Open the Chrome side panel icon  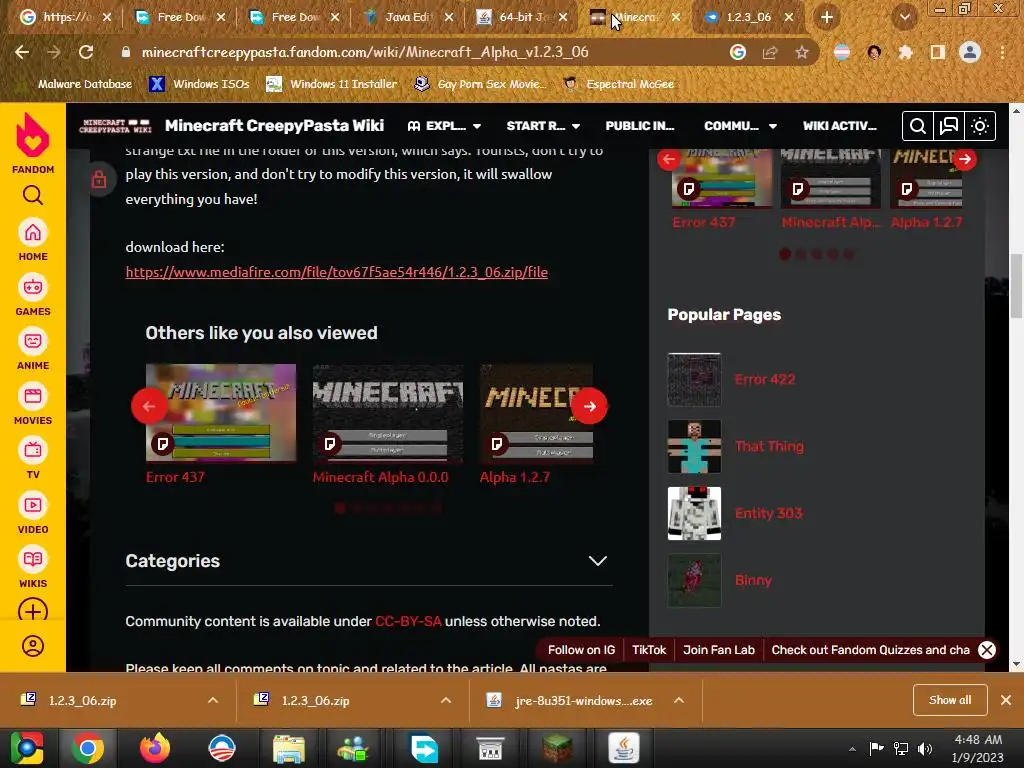[938, 52]
